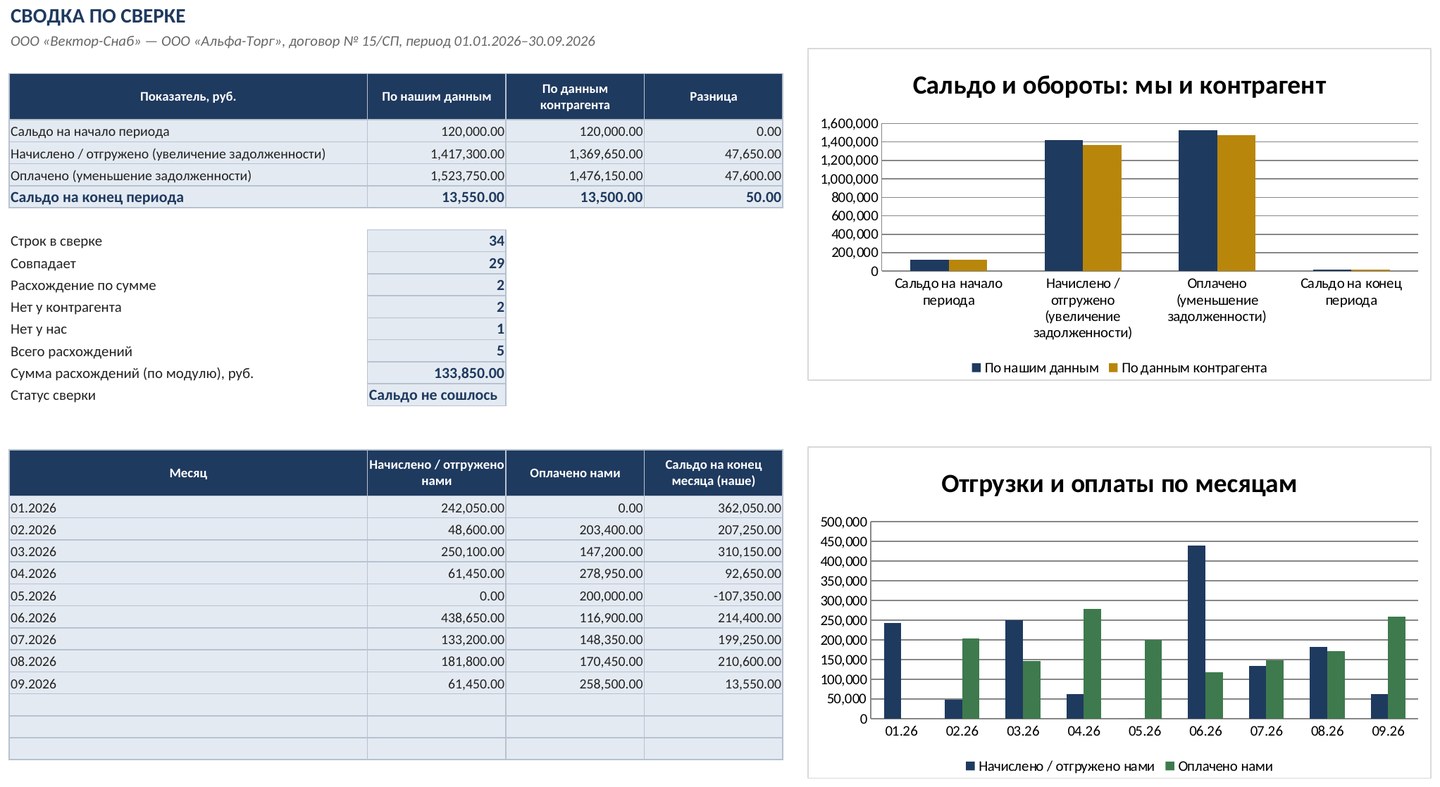Click the 'По данным контрагента' legend swatch
This screenshot has height=787, width=1440.
tap(1113, 368)
